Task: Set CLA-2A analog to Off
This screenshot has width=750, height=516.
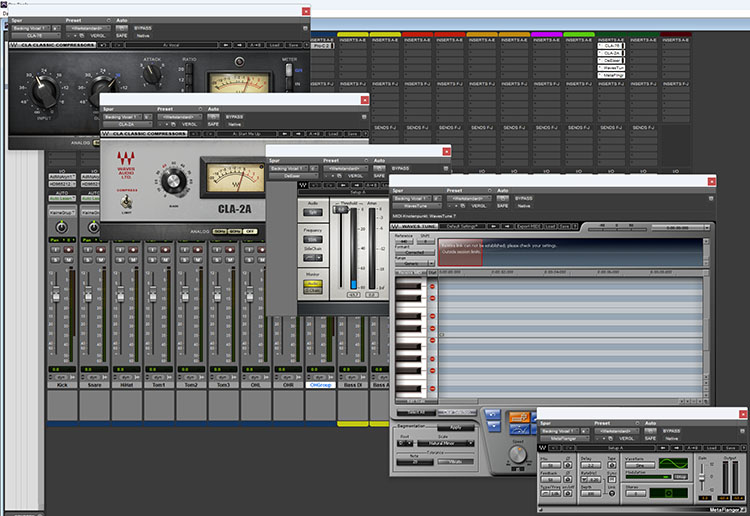Action: click(x=250, y=231)
